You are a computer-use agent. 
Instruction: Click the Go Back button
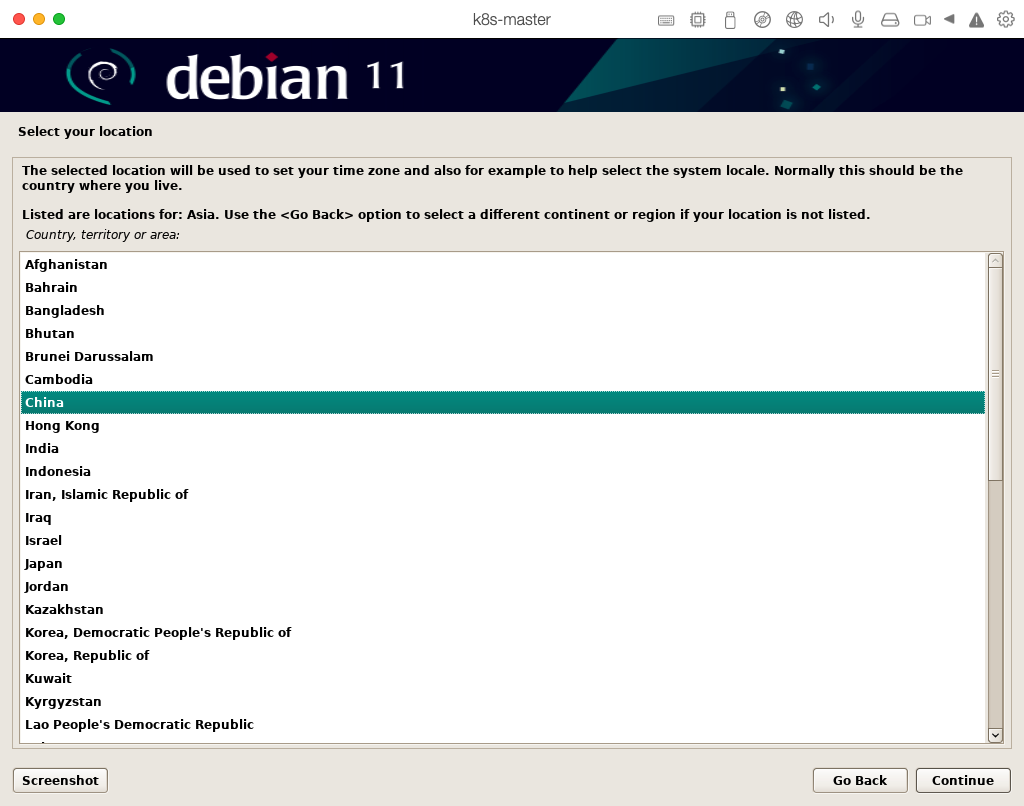(860, 781)
